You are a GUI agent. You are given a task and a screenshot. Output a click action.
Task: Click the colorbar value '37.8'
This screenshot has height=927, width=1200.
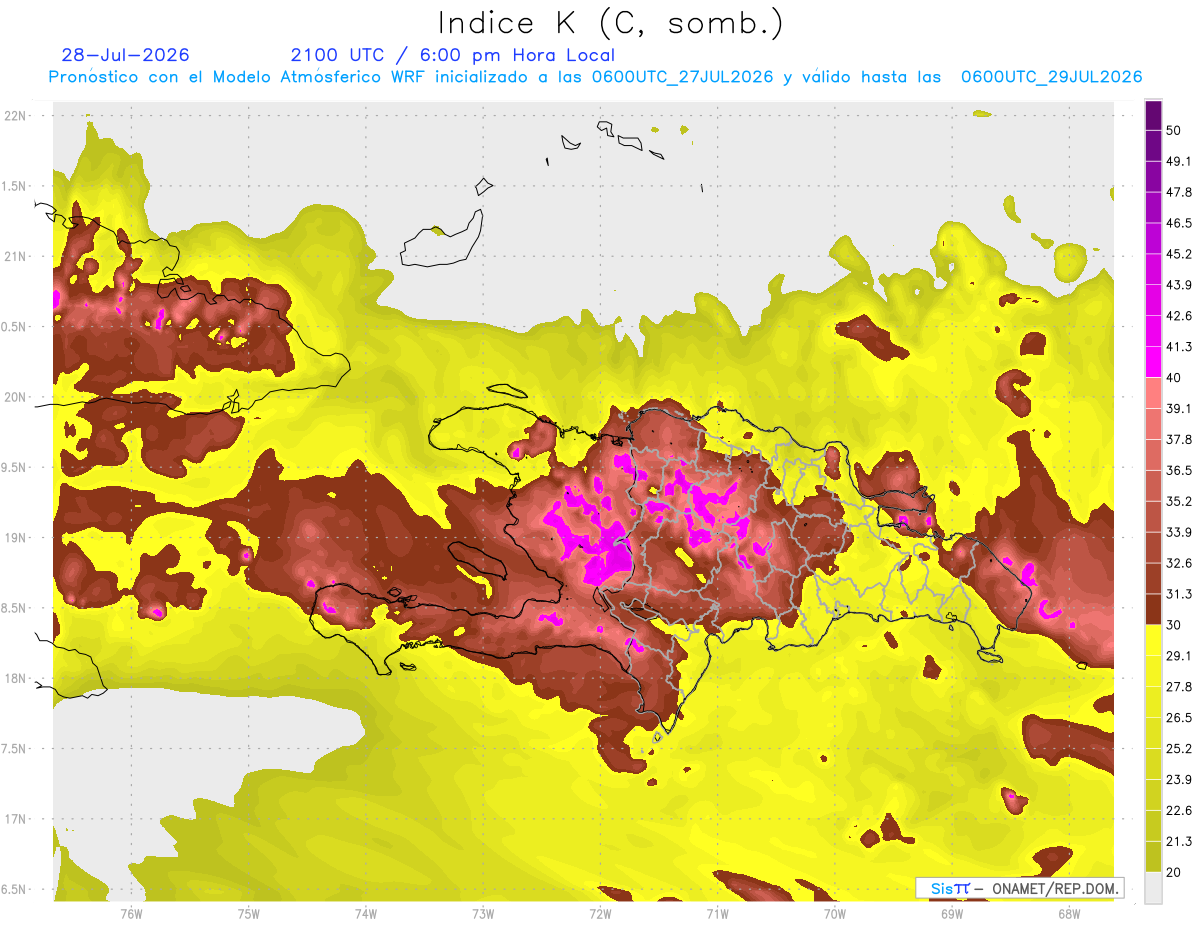click(1179, 439)
